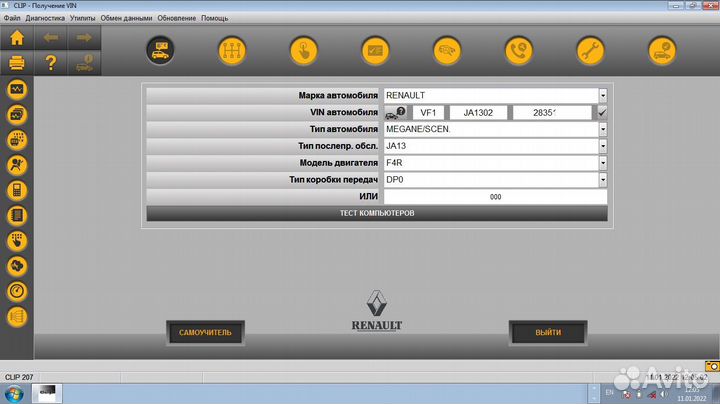Click the forward arrow navigation icon
Viewport: 720px width, 404px height.
coord(84,38)
